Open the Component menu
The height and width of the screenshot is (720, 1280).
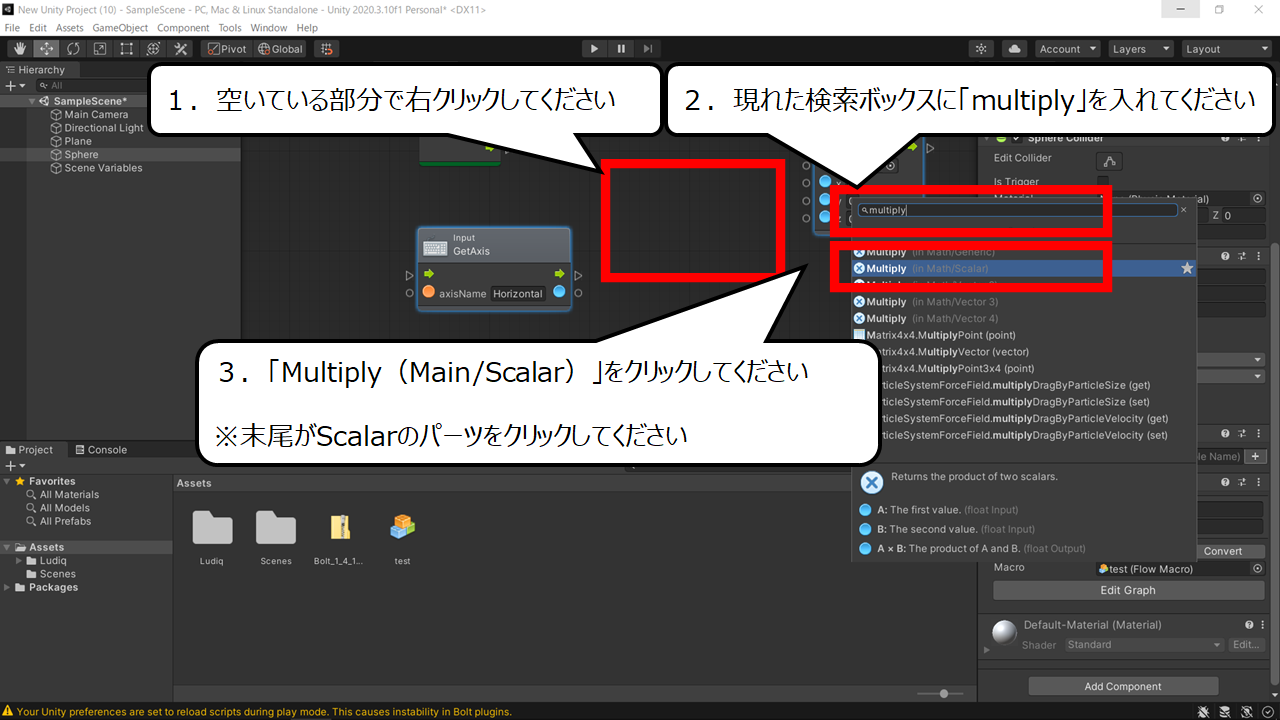[x=184, y=28]
